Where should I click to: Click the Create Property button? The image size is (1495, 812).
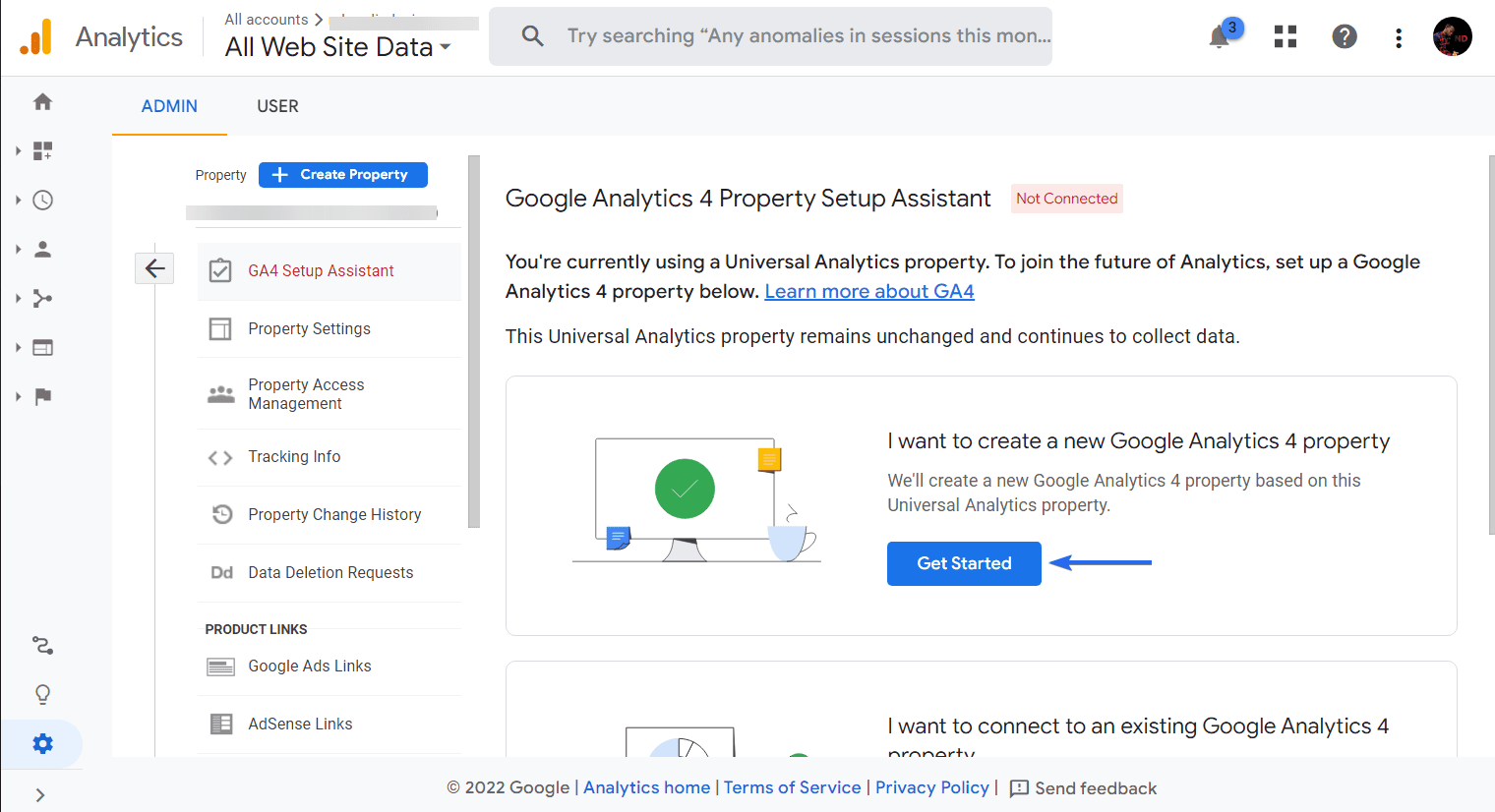point(342,174)
